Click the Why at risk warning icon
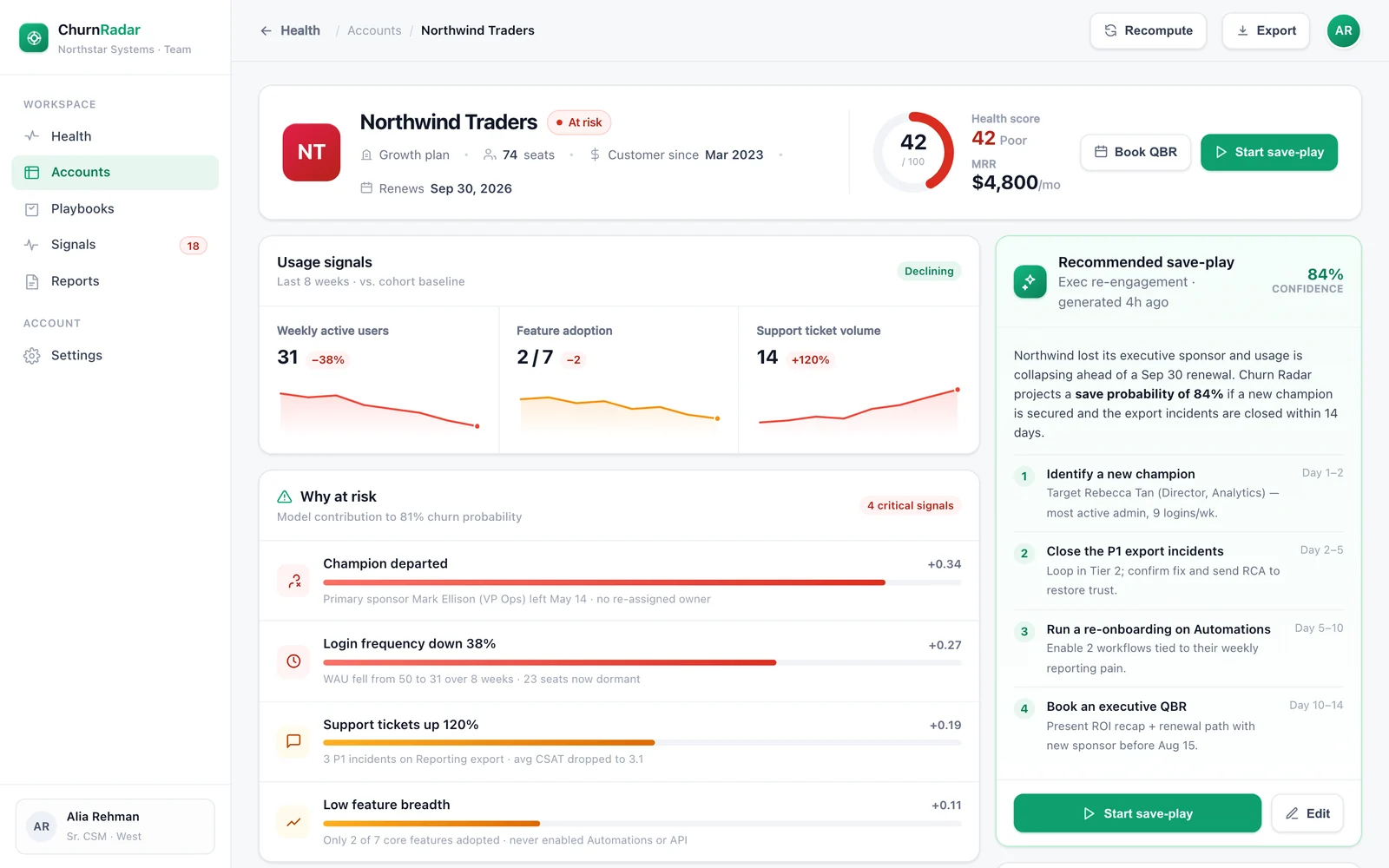Image resolution: width=1389 pixels, height=868 pixels. 285,496
